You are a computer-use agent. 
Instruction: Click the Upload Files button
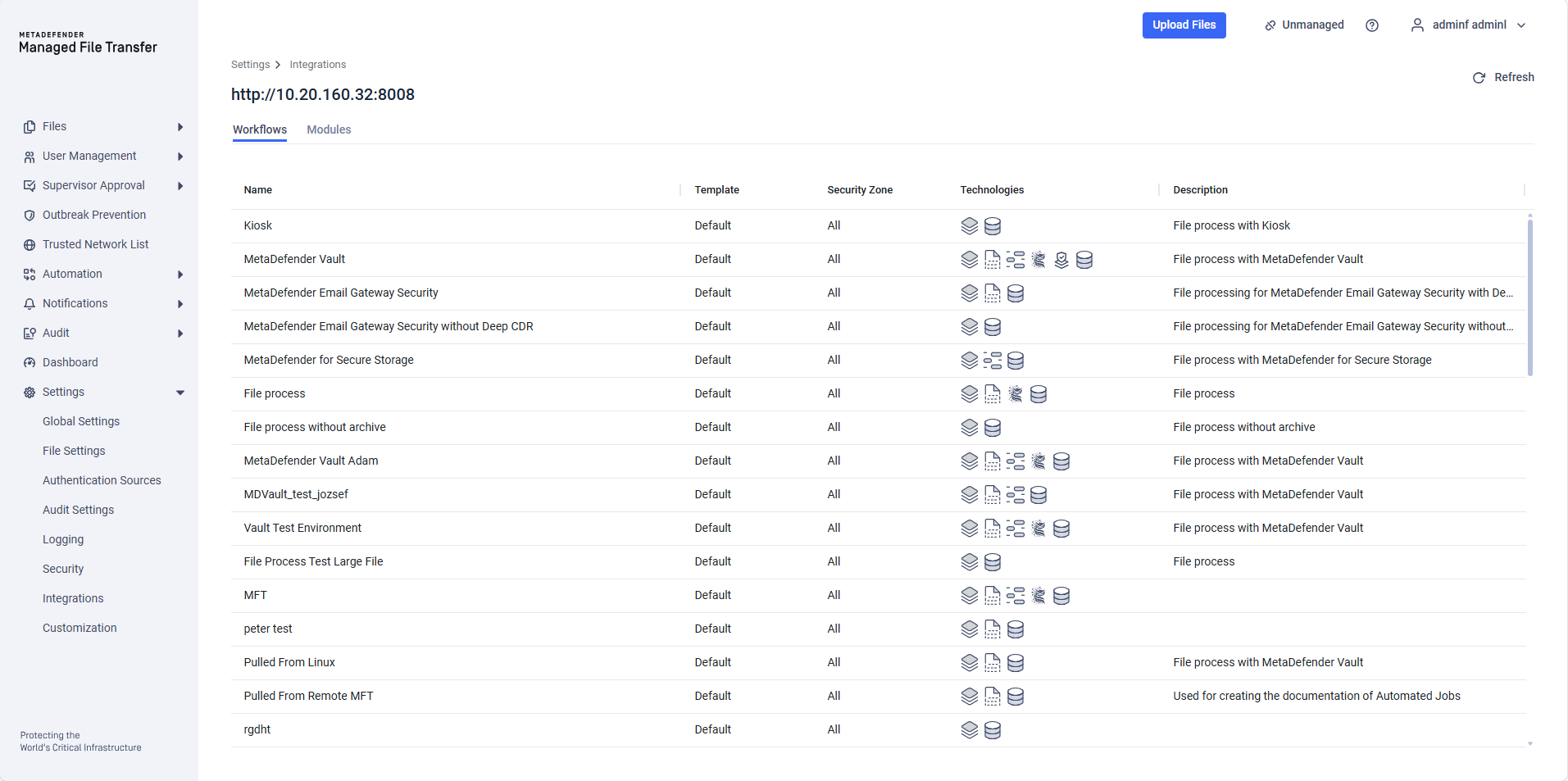[1184, 25]
